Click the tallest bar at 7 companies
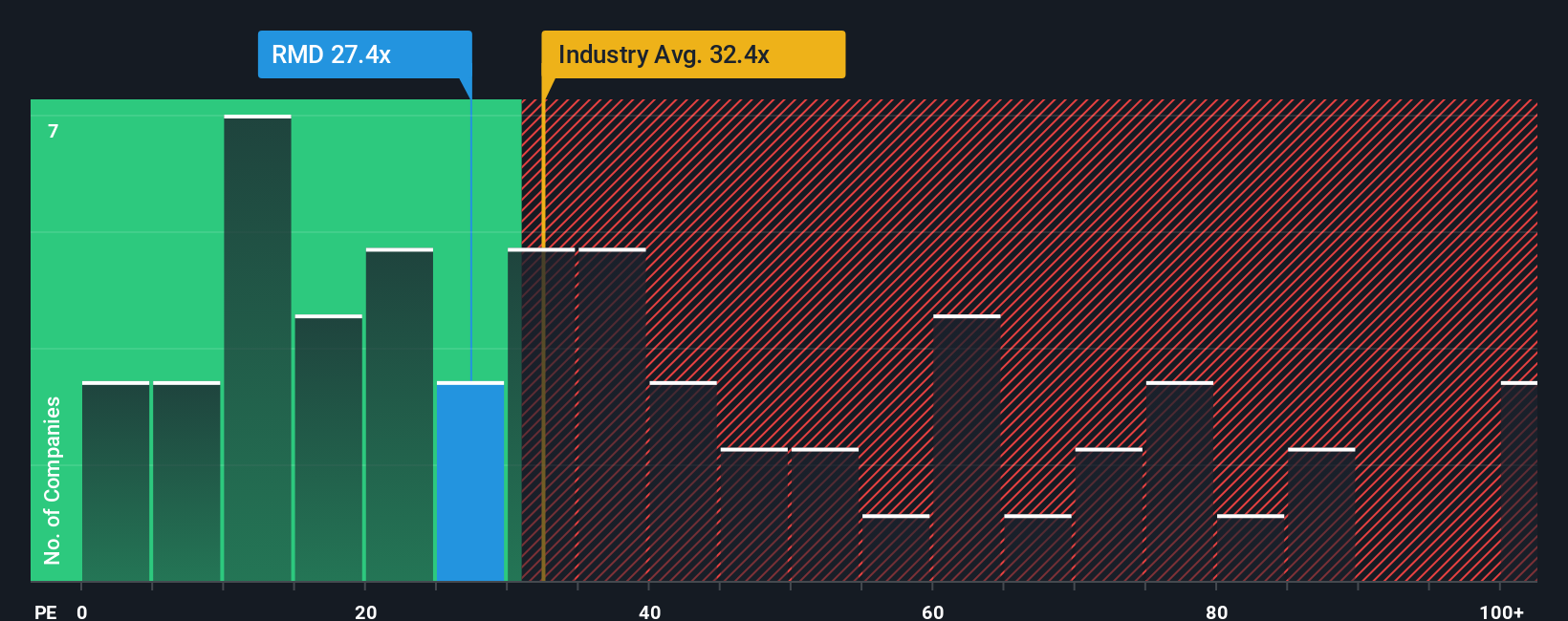 257,348
